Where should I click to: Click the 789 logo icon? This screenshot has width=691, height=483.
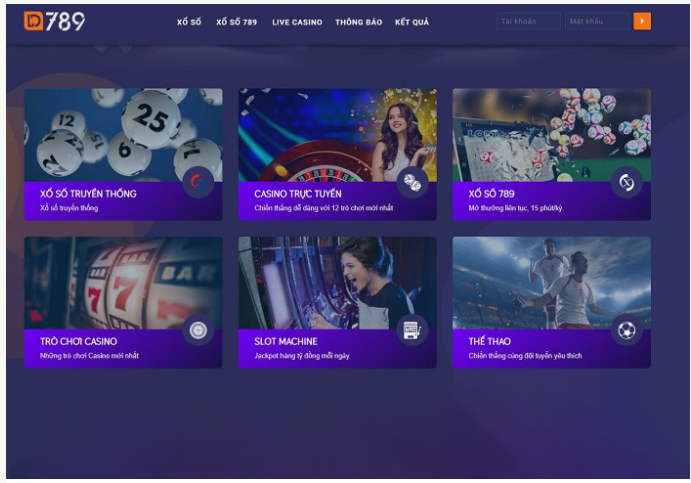[54, 21]
